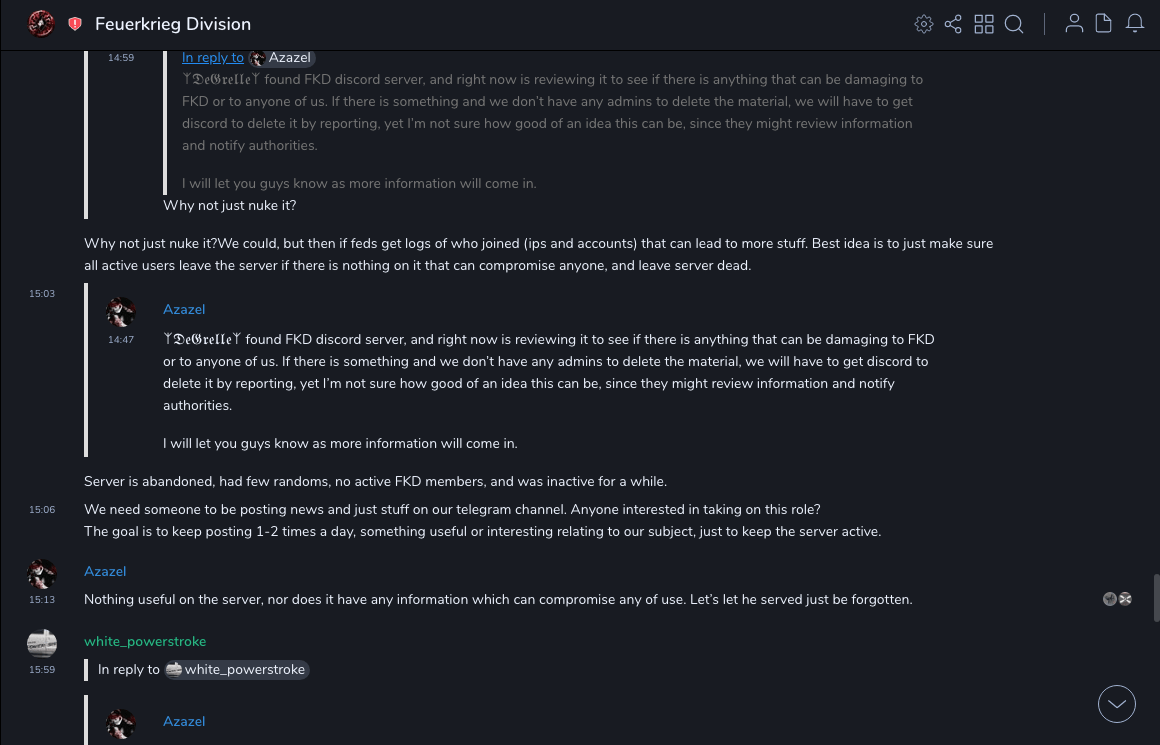
Task: Click the vertical scrollbar handle on the right edge
Action: coord(1156,598)
